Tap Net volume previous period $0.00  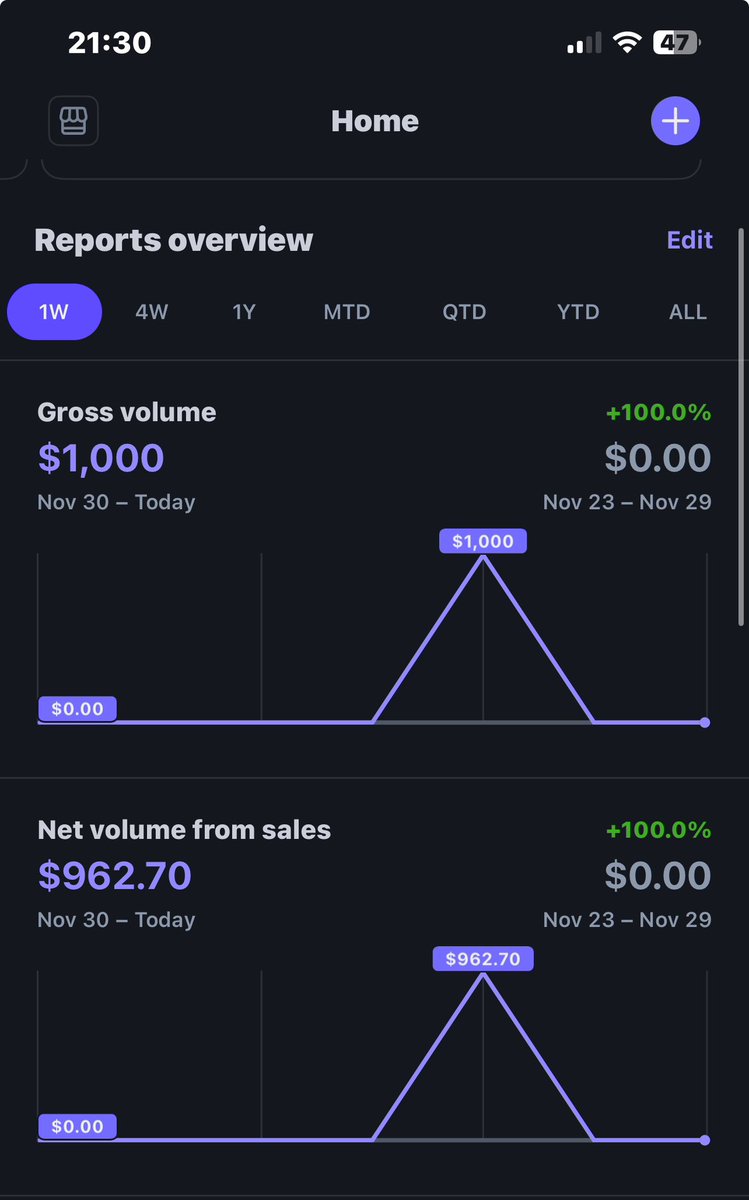coord(658,876)
